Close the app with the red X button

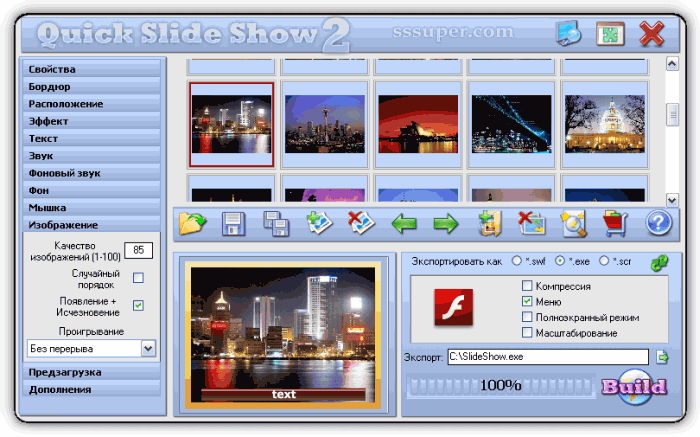(652, 33)
